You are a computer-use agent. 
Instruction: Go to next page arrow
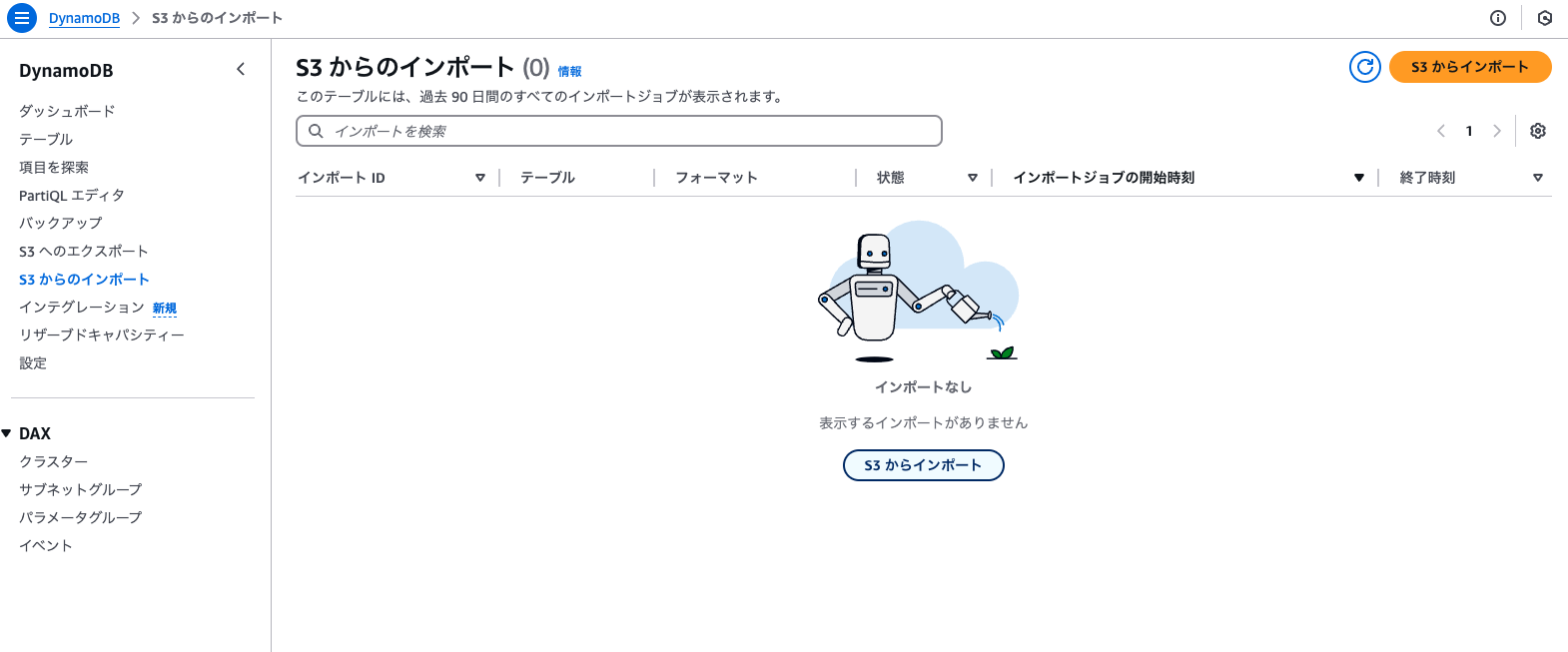click(1496, 131)
